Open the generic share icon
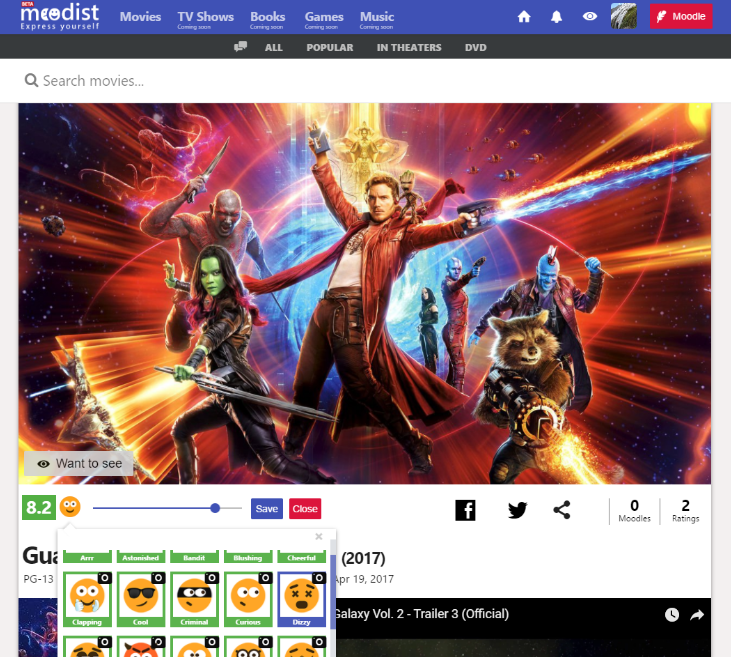 562,510
